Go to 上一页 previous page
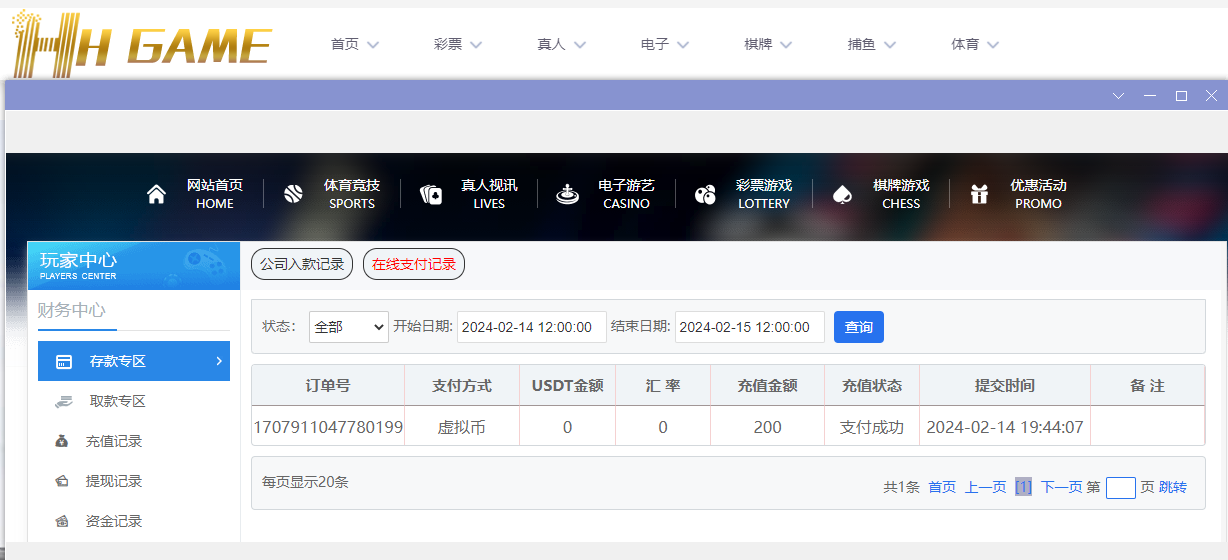Screen dimensions: 1228x560 985,487
